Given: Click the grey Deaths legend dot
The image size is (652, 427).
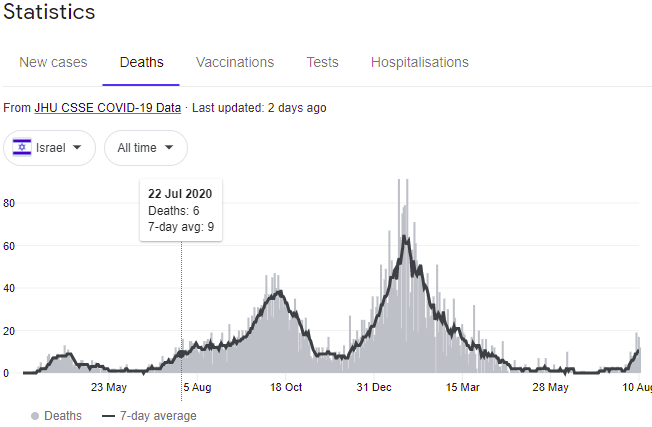Looking at the screenshot, I should coord(35,416).
